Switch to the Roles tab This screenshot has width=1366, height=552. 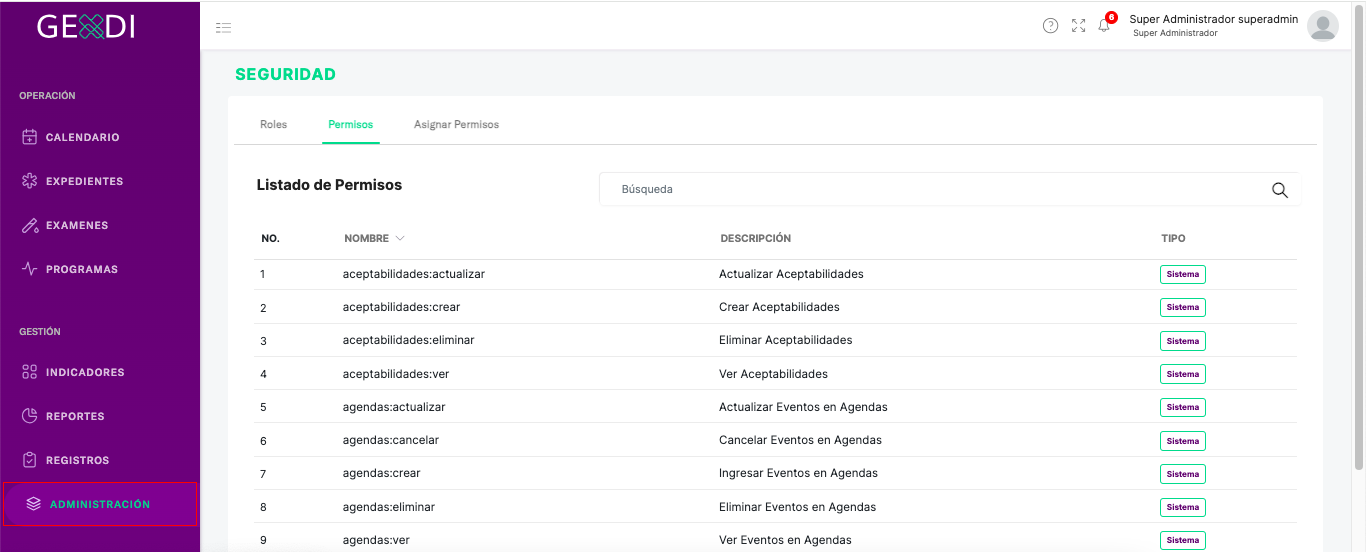[x=273, y=124]
